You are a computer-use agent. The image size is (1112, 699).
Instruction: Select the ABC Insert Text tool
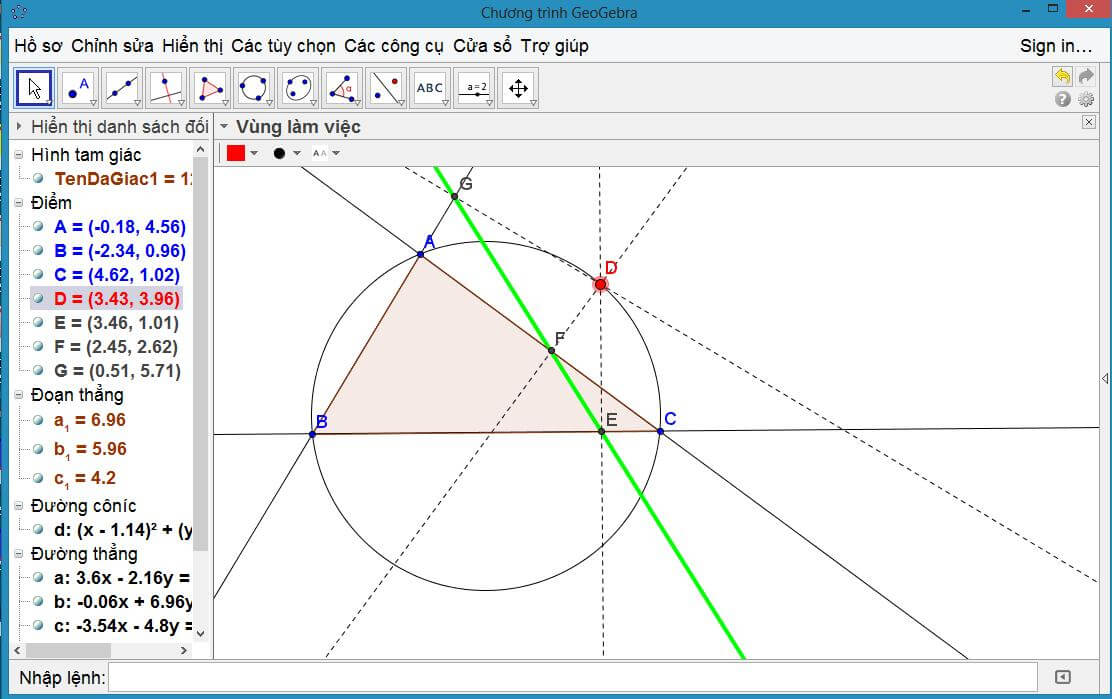pos(430,88)
